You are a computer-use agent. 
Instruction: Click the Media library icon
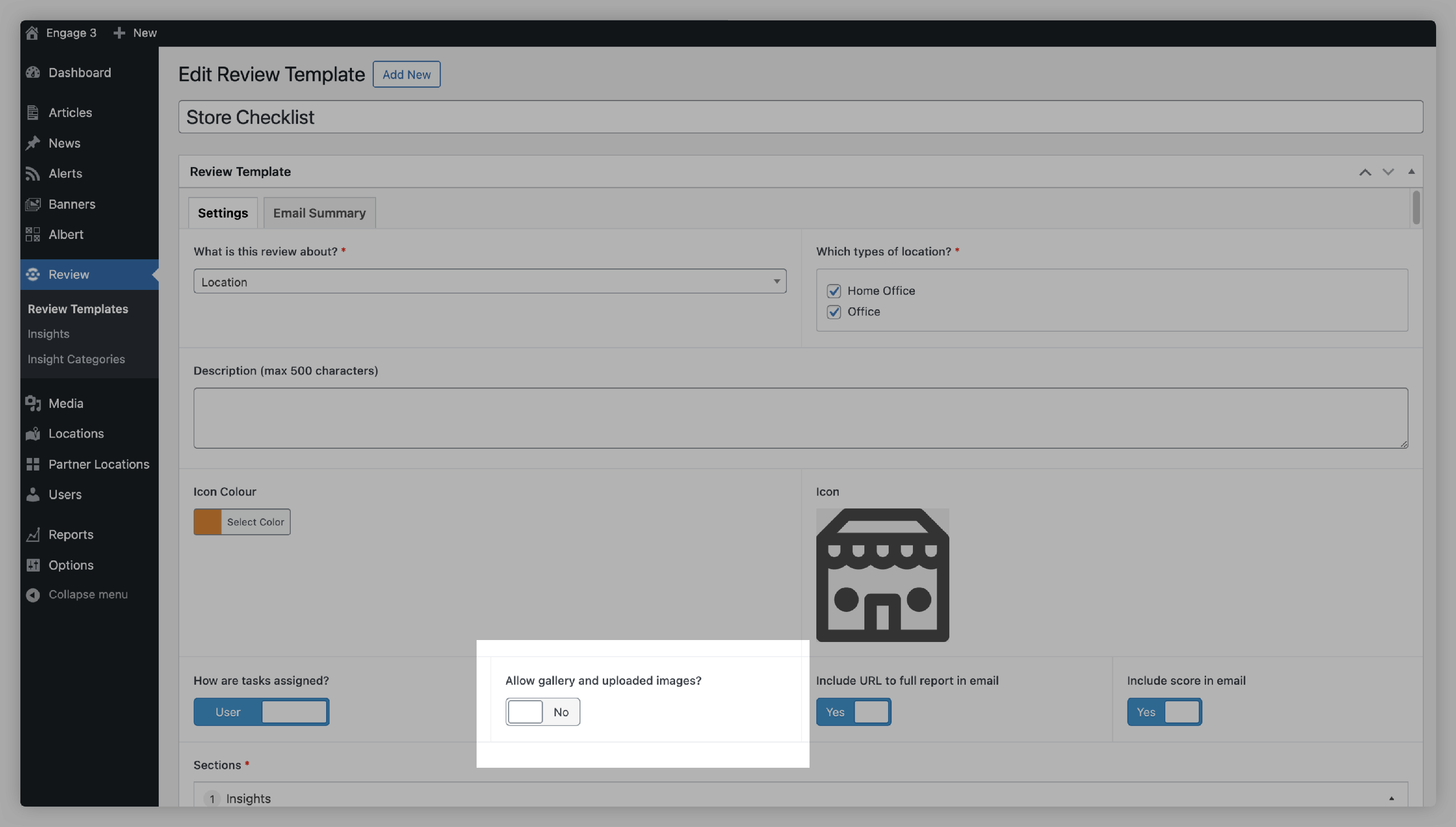(x=33, y=403)
